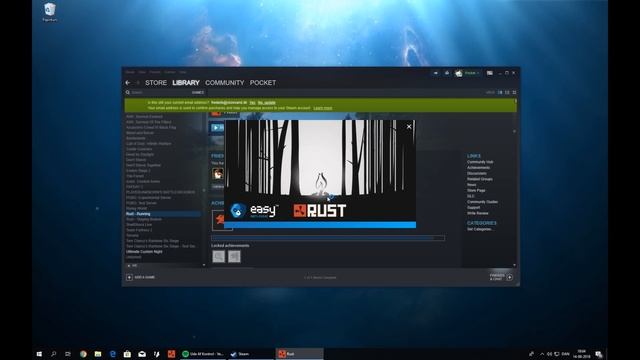Viewport: 640px width, 360px height.
Task: Open the Friends menu in Steam
Action: pos(155,72)
